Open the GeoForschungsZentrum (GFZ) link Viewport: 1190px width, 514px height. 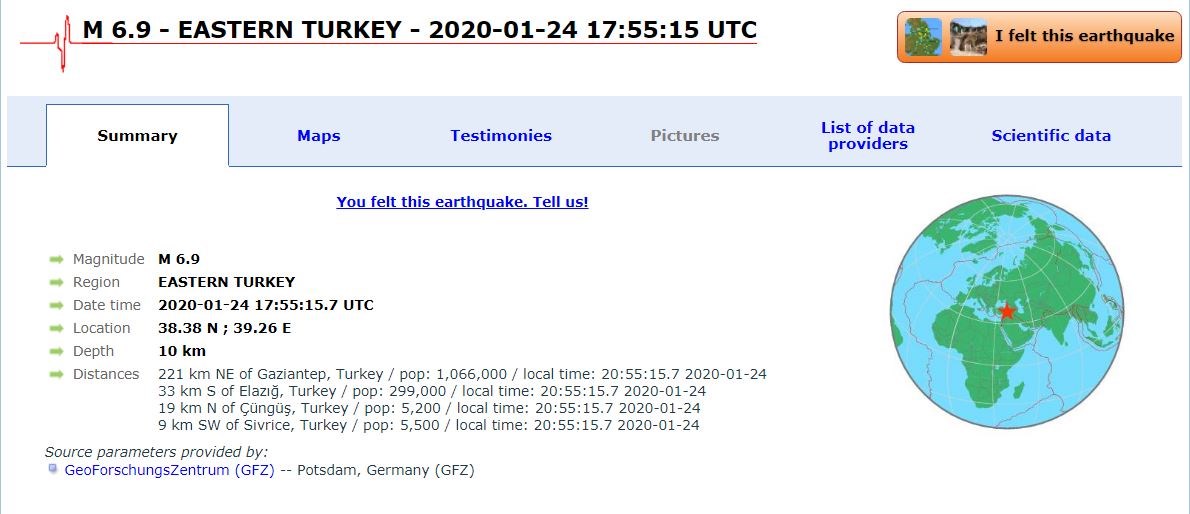click(169, 470)
